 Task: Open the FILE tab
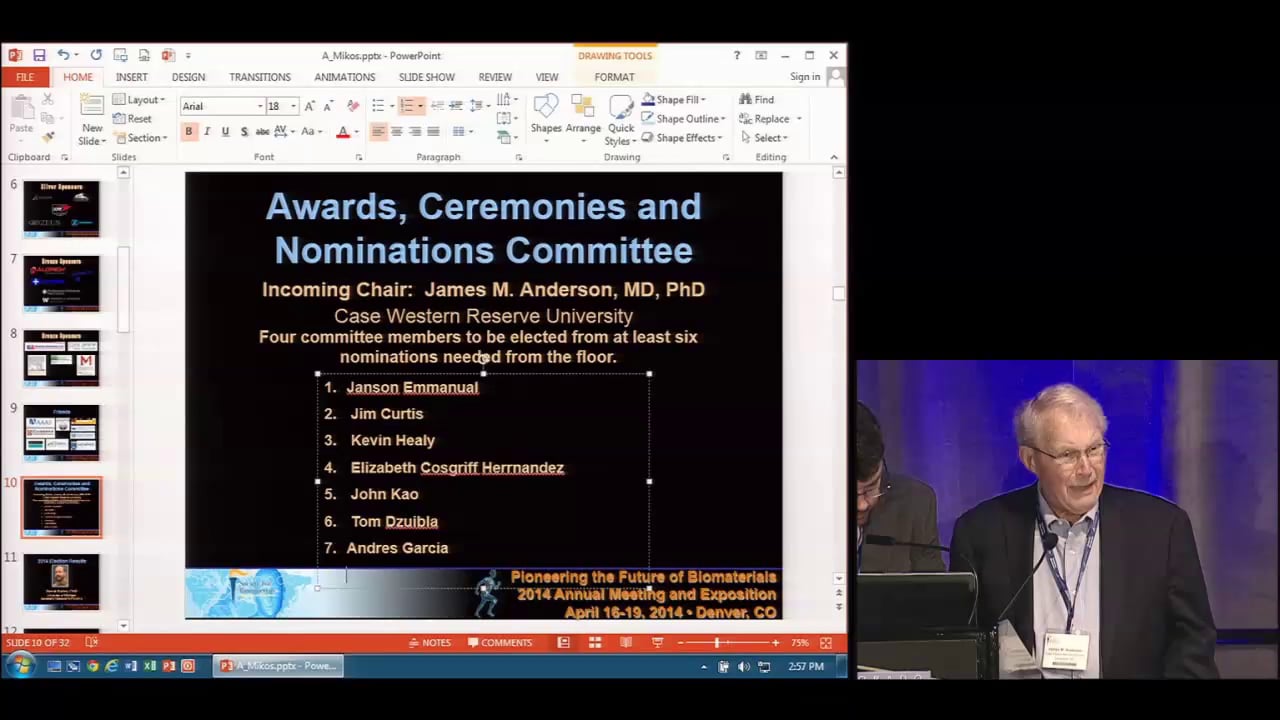[24, 77]
